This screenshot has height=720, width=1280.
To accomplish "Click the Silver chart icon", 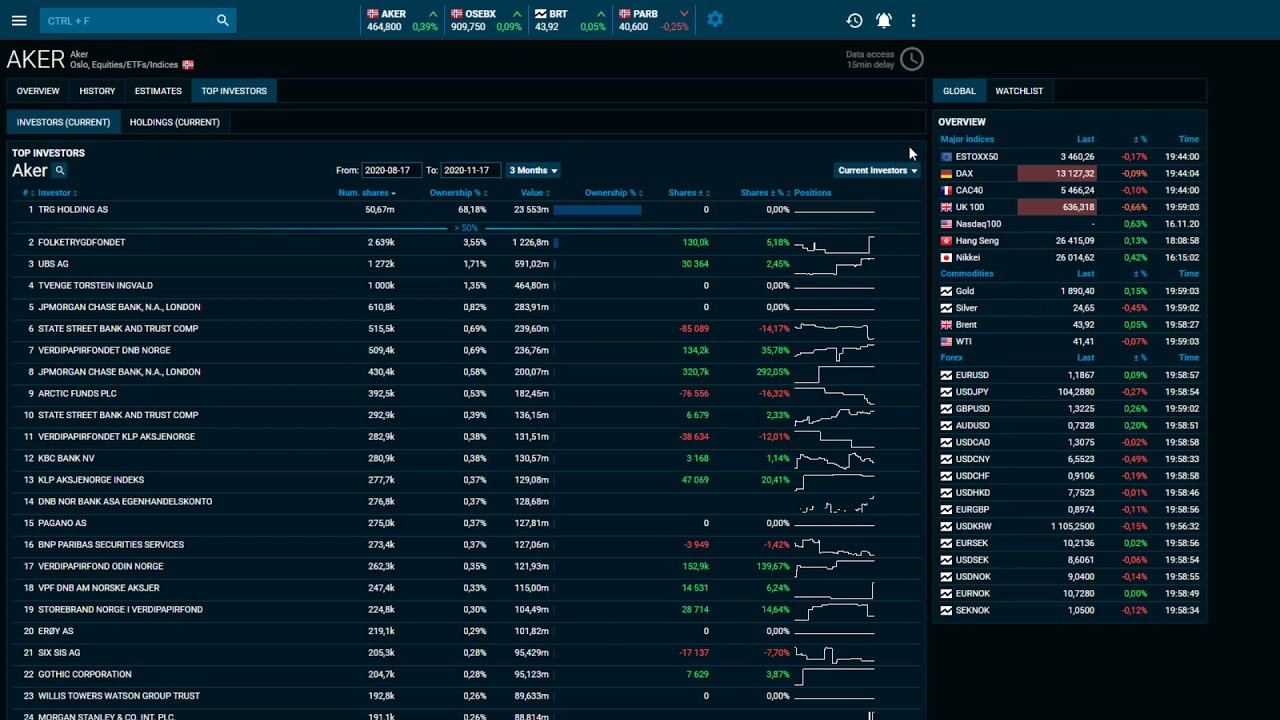I will coord(946,308).
